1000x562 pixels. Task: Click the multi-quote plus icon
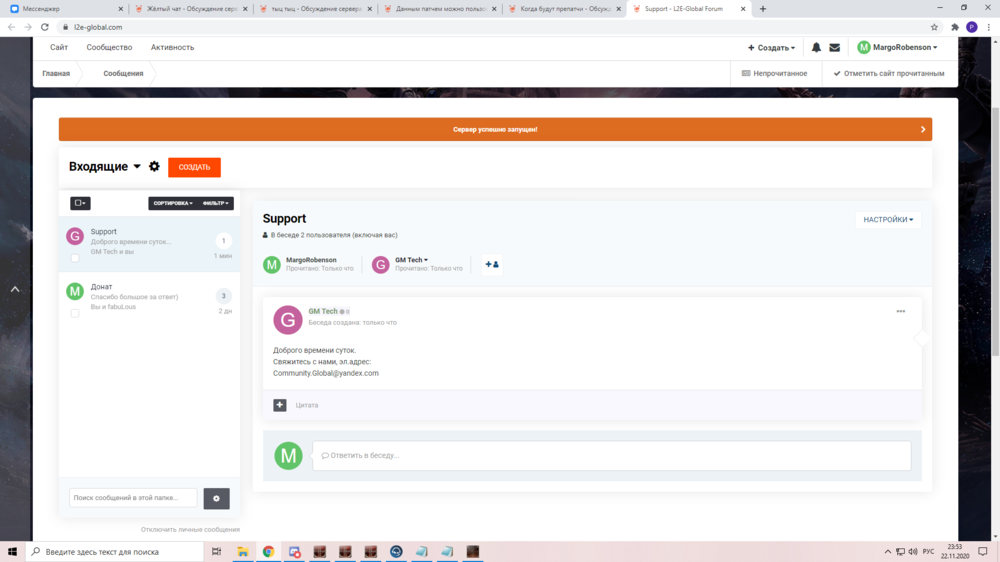tap(280, 405)
